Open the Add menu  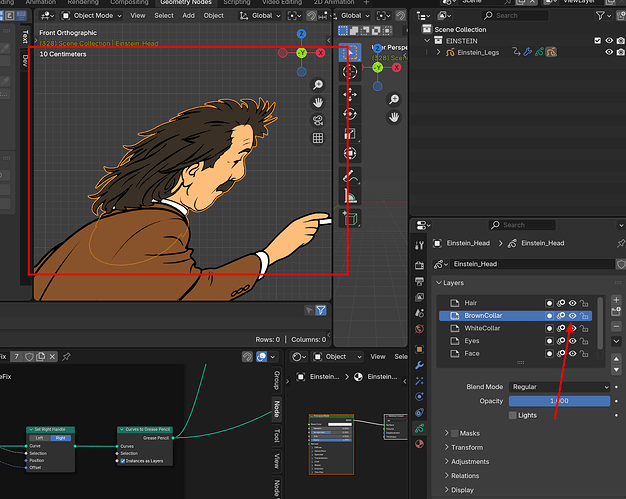tap(188, 16)
